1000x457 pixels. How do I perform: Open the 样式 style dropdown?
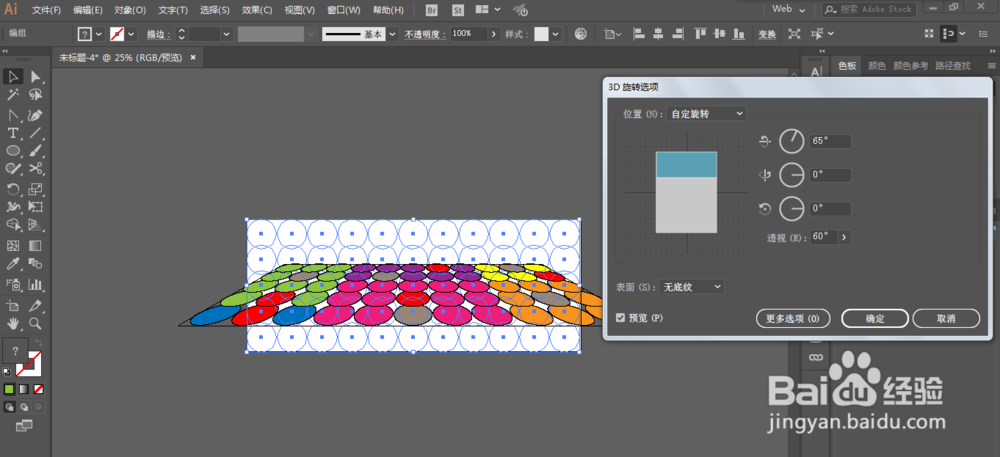(556, 34)
